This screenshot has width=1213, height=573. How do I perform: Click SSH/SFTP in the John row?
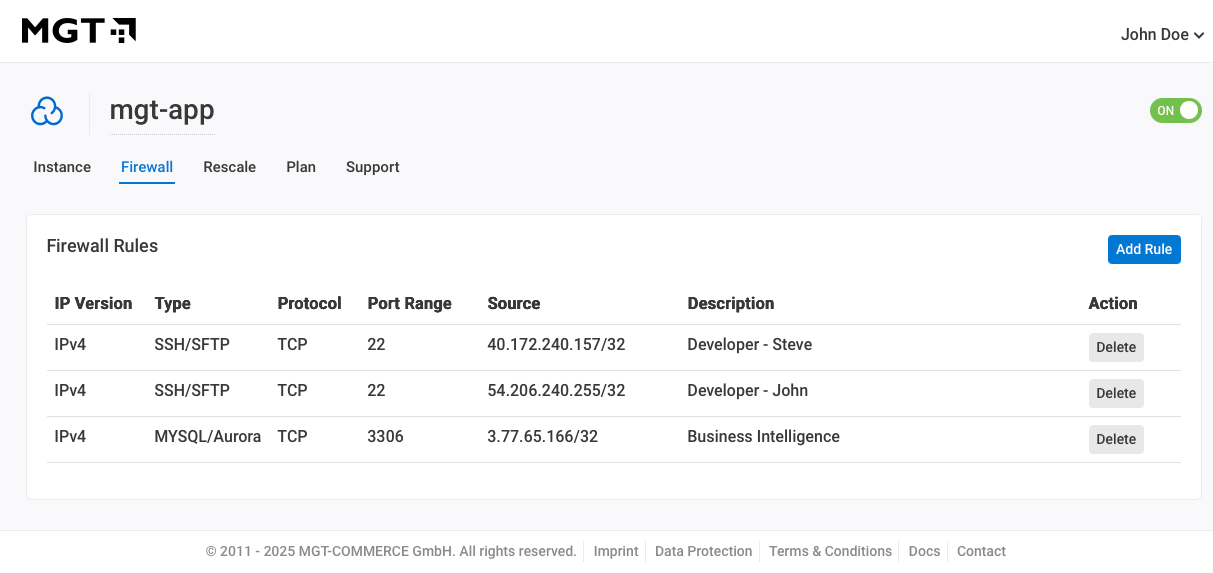coord(192,391)
